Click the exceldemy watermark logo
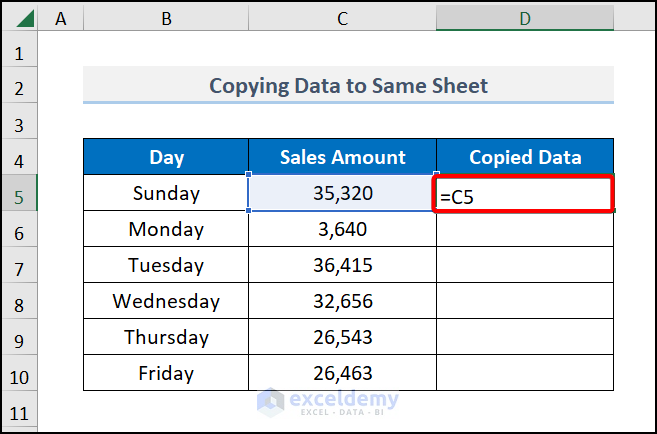The image size is (657, 434). click(328, 401)
